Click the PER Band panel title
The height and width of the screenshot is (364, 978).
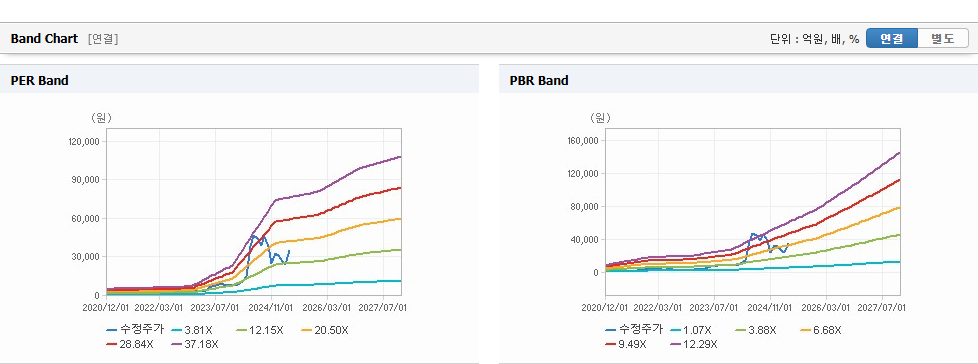pyautogui.click(x=39, y=80)
